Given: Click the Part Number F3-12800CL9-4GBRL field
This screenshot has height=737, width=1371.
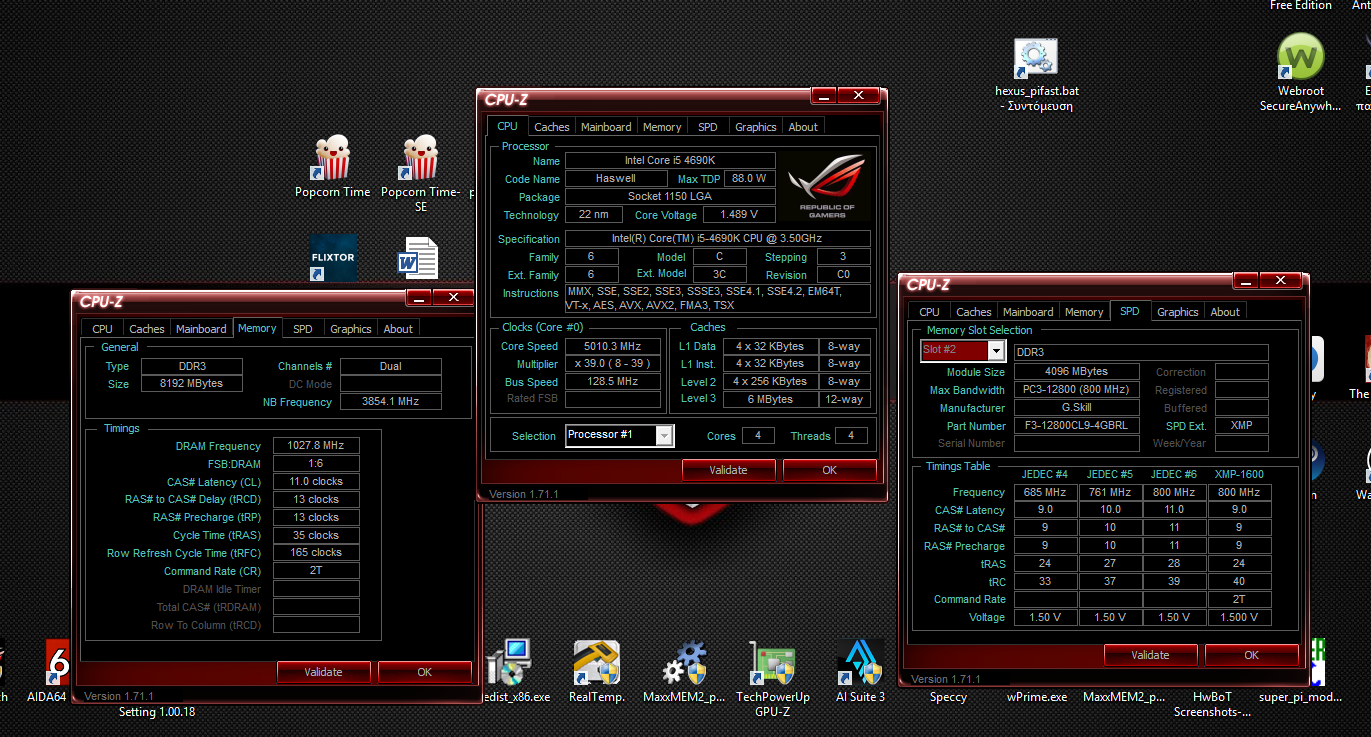Looking at the screenshot, I should coord(1077,426).
